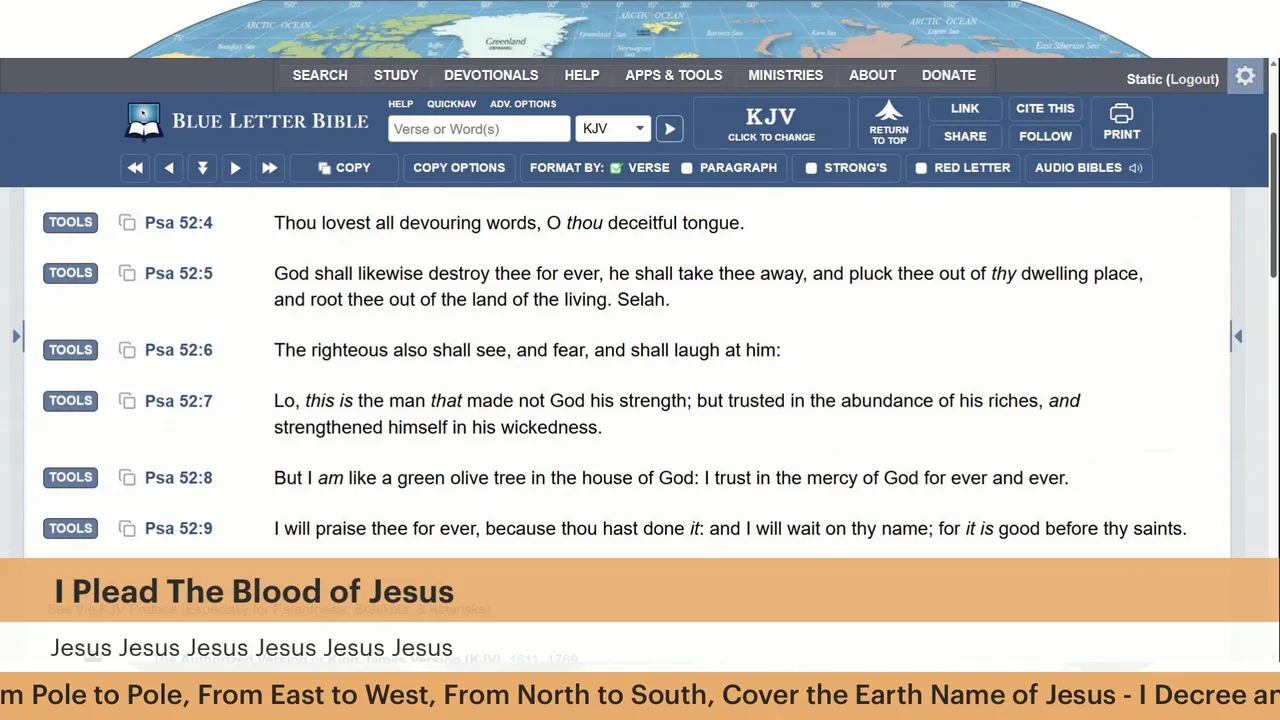Open the Help menu in top bar

coord(582,75)
